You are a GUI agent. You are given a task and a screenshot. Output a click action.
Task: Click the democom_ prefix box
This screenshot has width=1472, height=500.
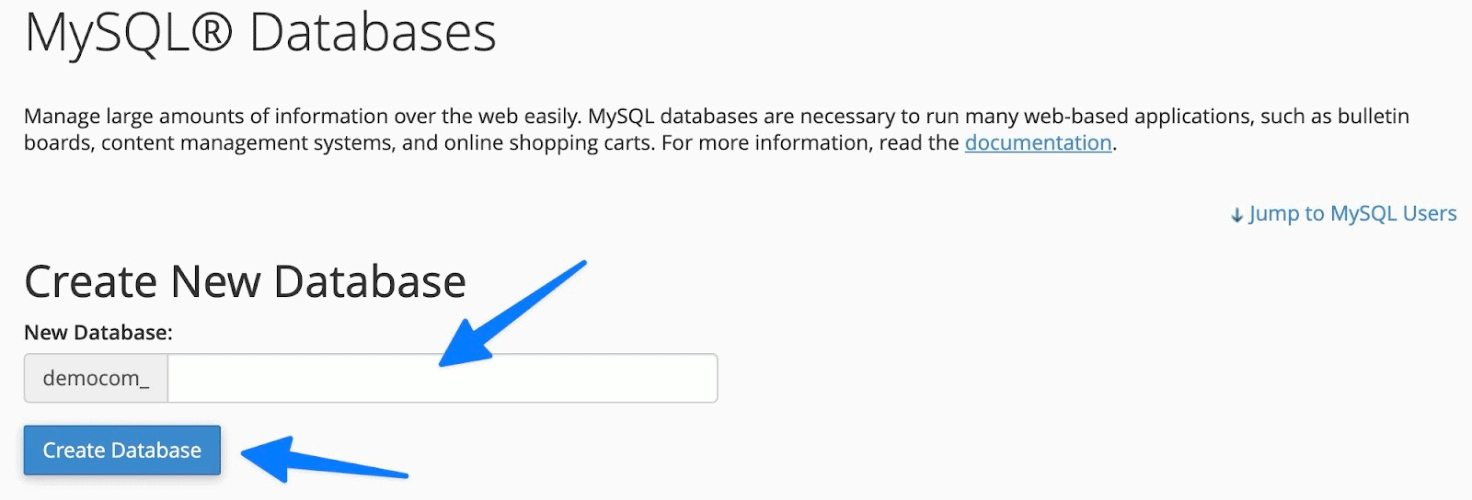96,378
